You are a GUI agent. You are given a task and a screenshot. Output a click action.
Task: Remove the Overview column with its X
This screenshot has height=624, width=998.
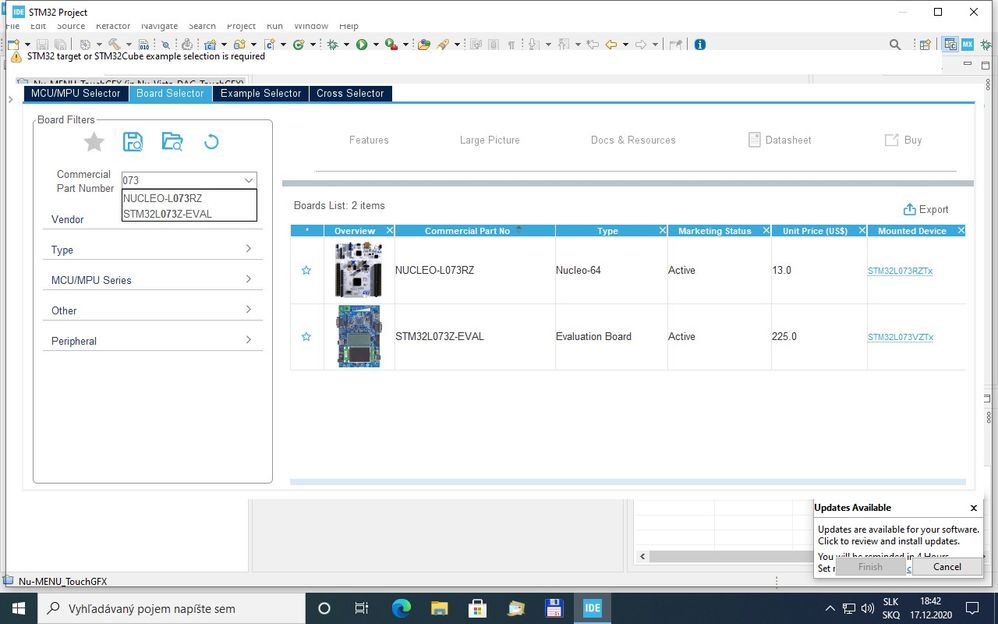click(390, 230)
